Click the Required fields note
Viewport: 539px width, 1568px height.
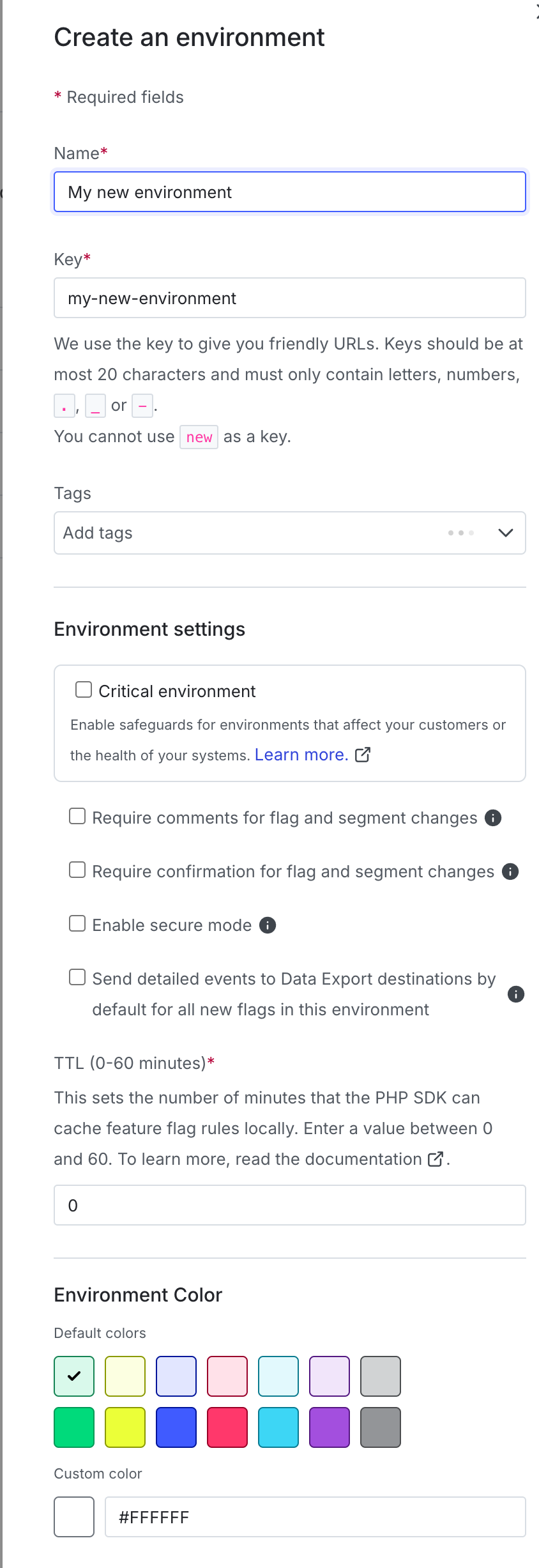click(119, 97)
